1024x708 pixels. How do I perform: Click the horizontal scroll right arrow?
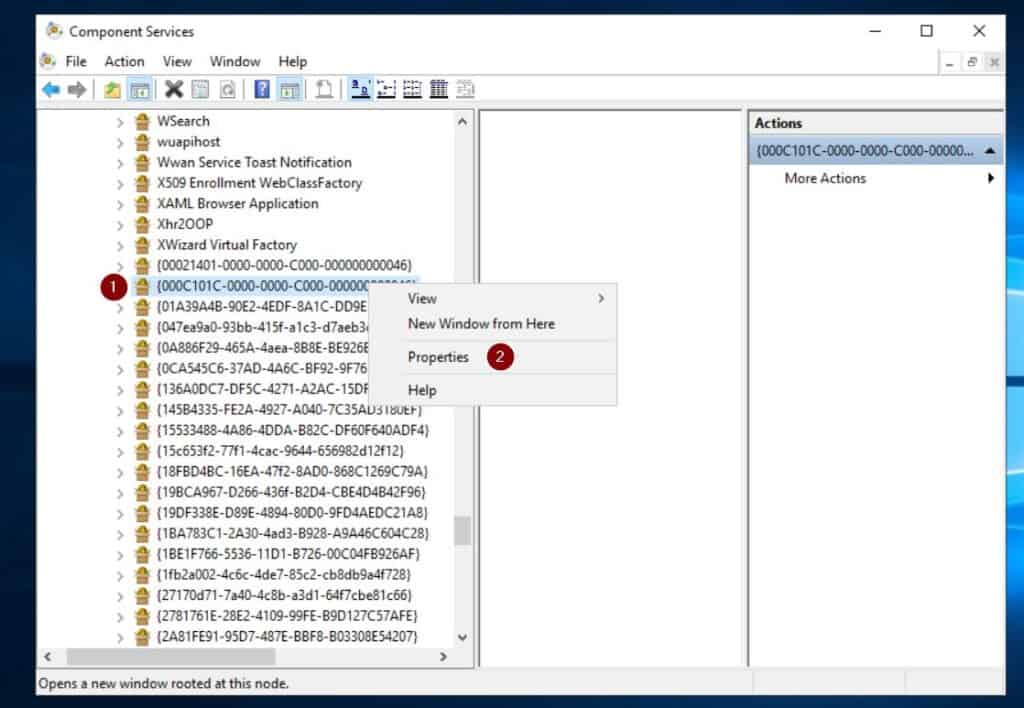[x=443, y=656]
